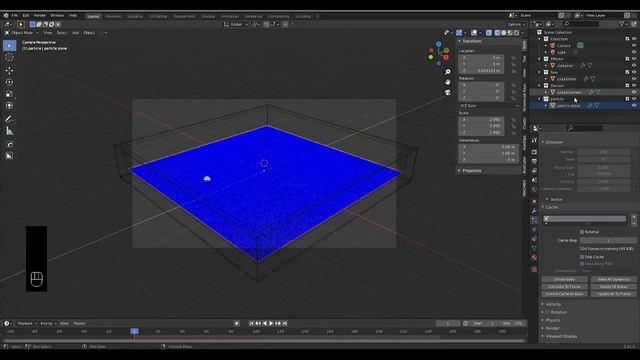The image size is (640, 360).
Task: Expand the Velocity panel
Action: click(x=553, y=304)
